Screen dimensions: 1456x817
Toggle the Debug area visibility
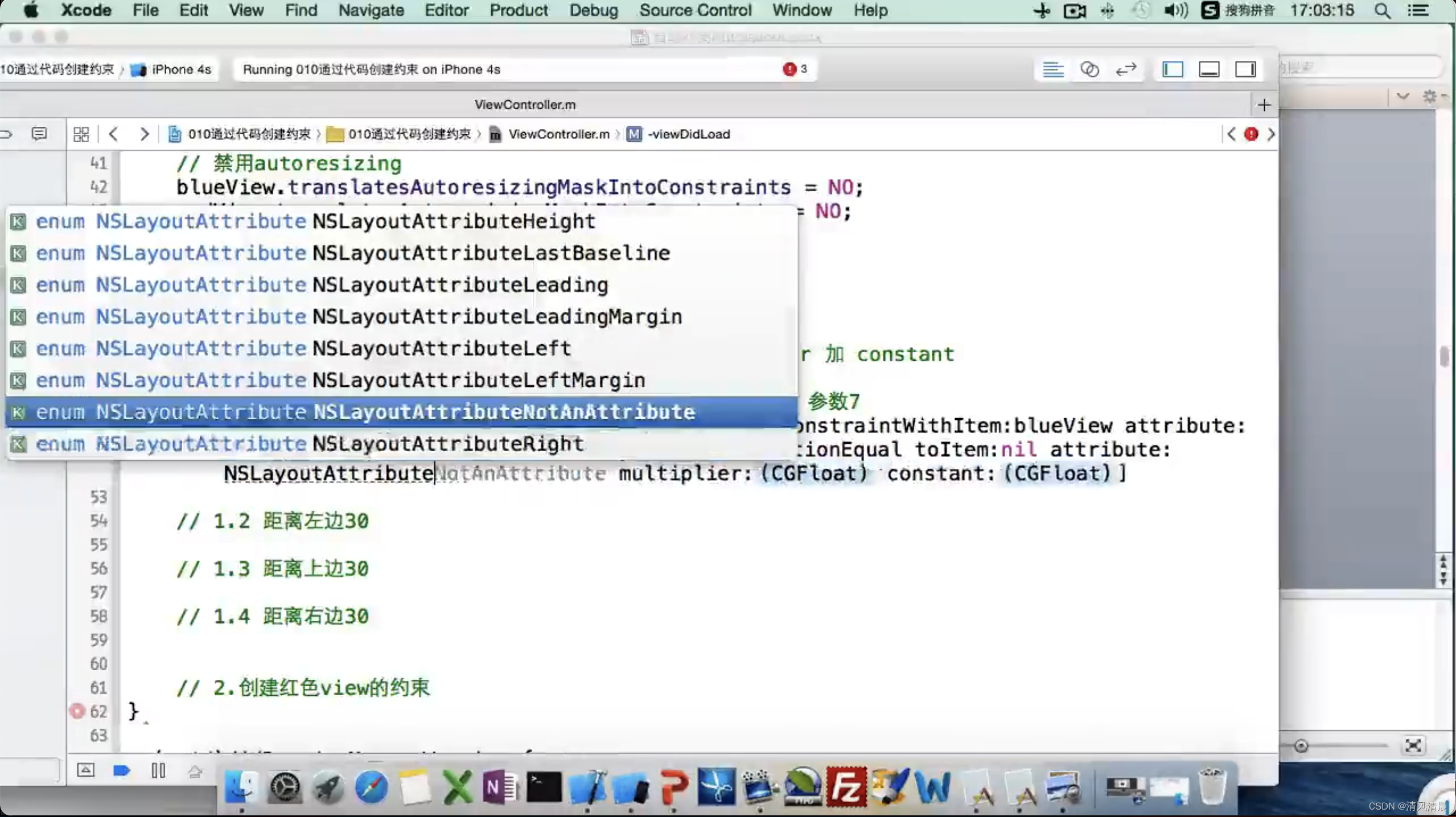click(1209, 69)
